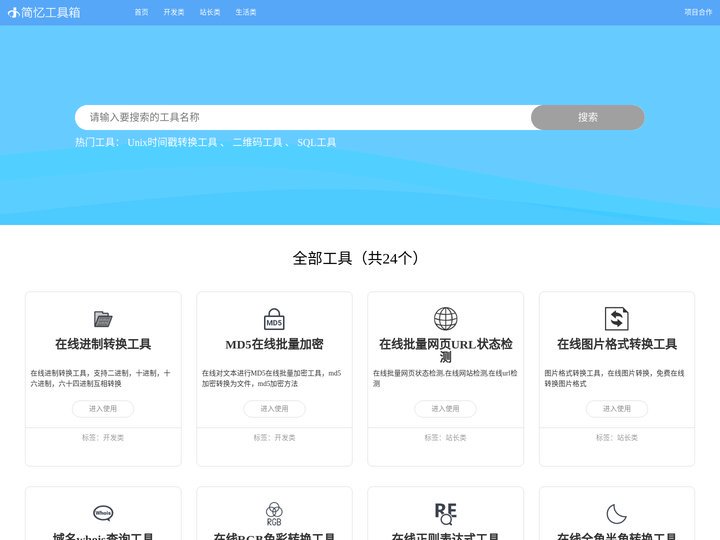
Task: Click description text of MD5在线批量加密
Action: coord(271,378)
